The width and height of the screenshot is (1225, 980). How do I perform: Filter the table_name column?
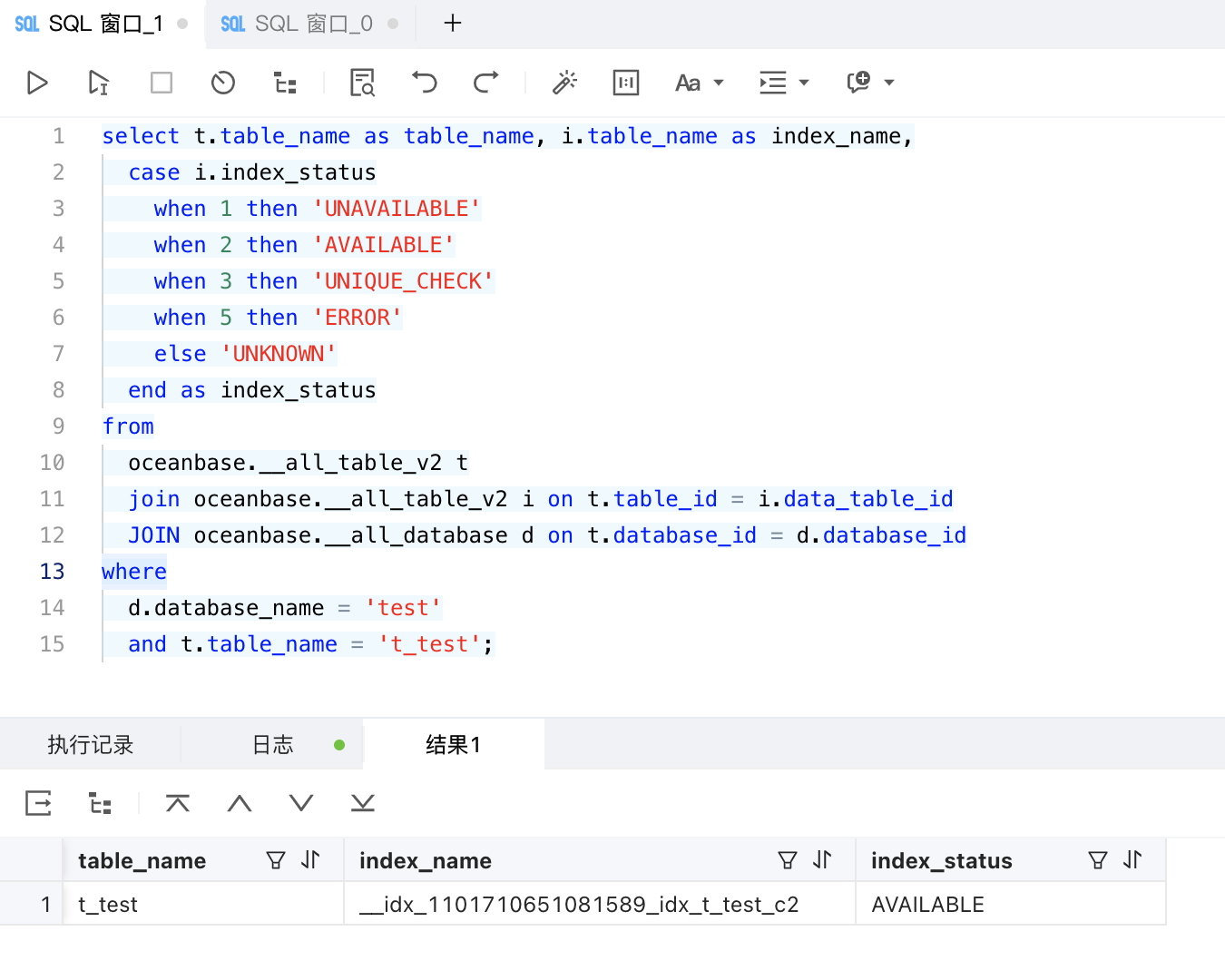point(276,860)
